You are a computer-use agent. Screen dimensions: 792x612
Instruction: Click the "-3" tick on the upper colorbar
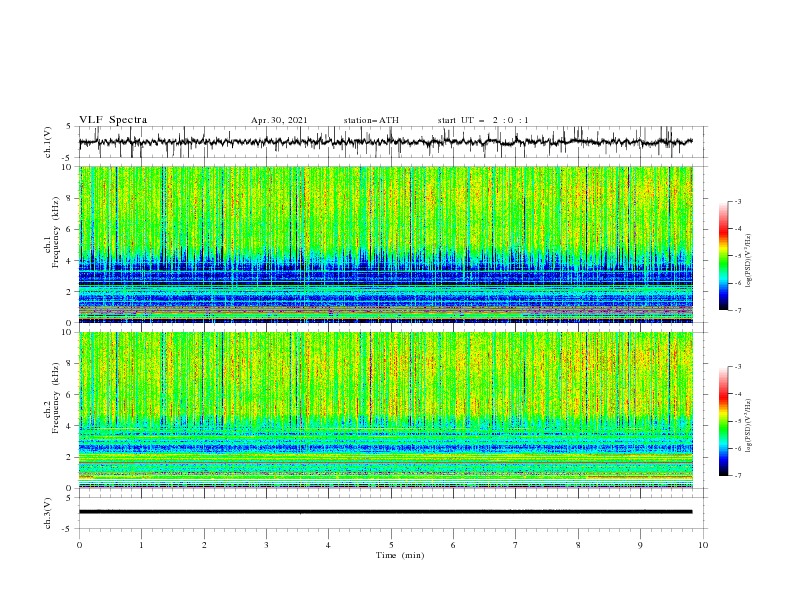pyautogui.click(x=737, y=201)
